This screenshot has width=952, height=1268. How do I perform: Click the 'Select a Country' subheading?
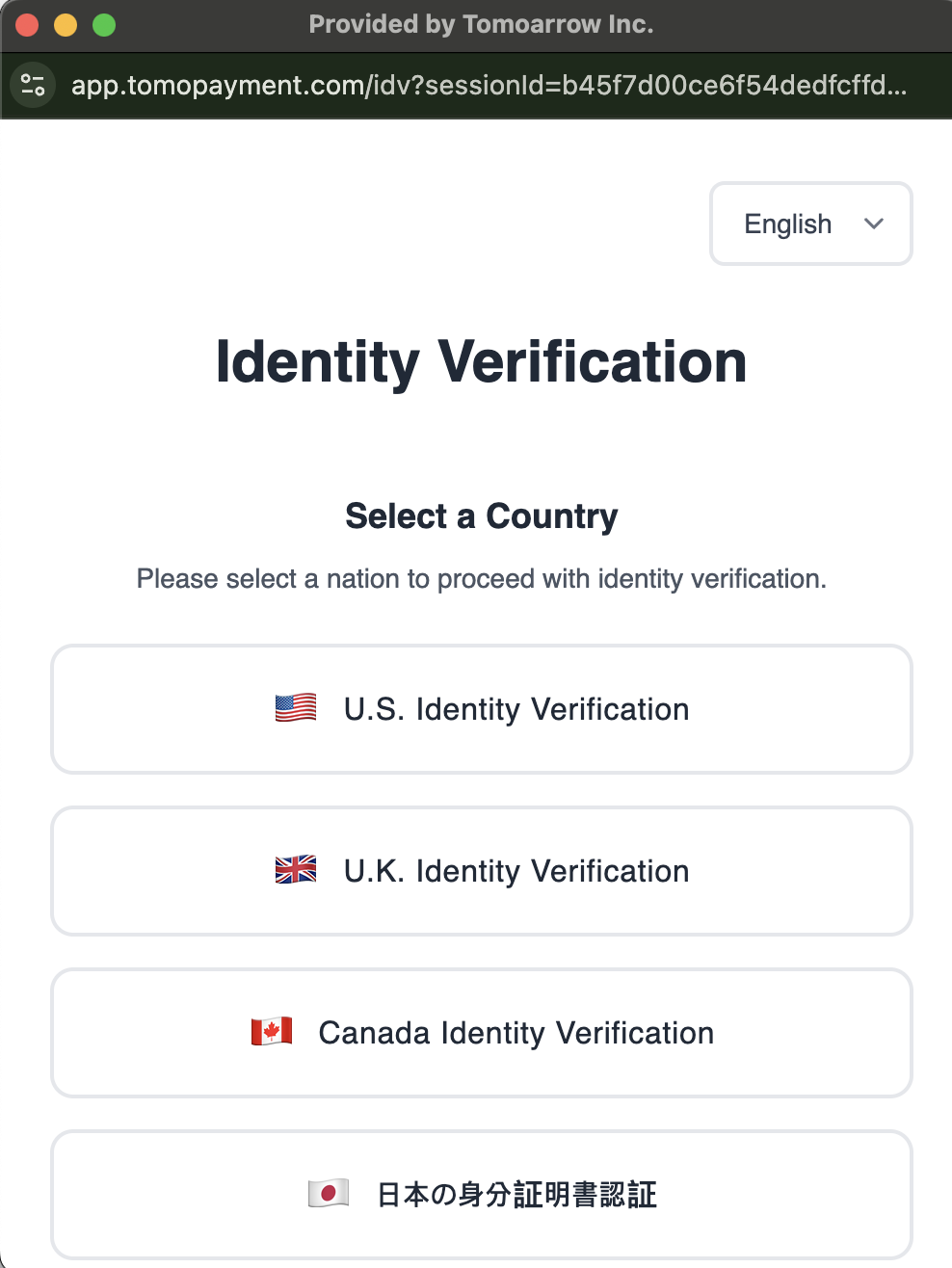481,516
